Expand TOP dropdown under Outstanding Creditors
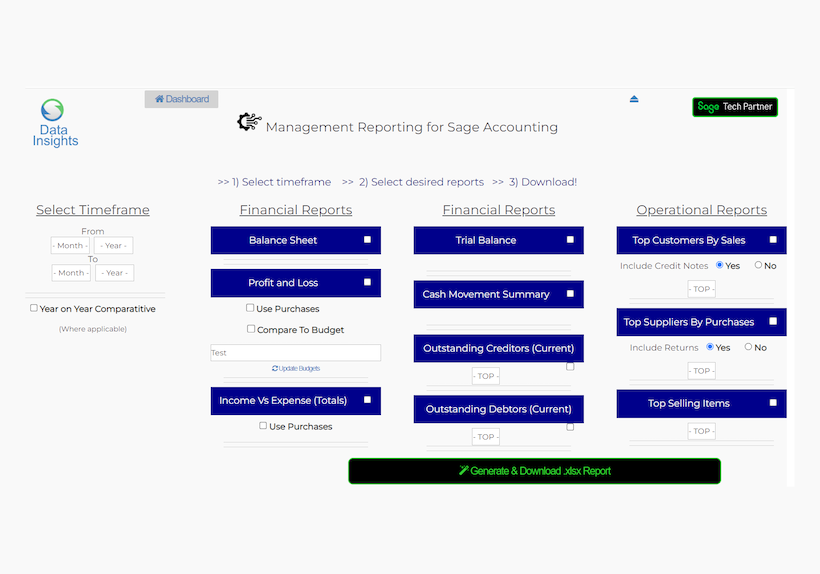The image size is (820, 574). (485, 377)
